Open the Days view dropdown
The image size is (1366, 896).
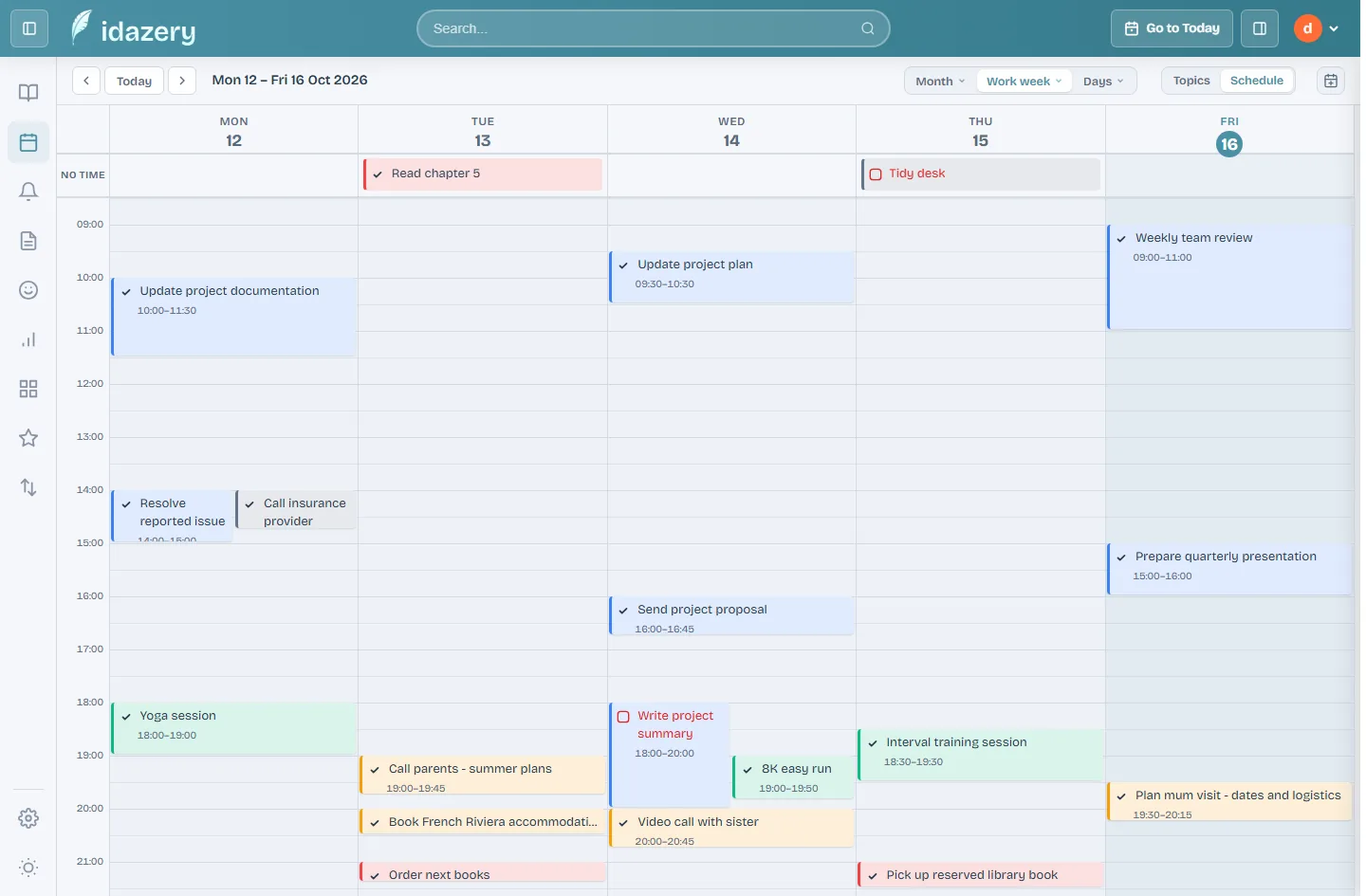tap(1103, 82)
